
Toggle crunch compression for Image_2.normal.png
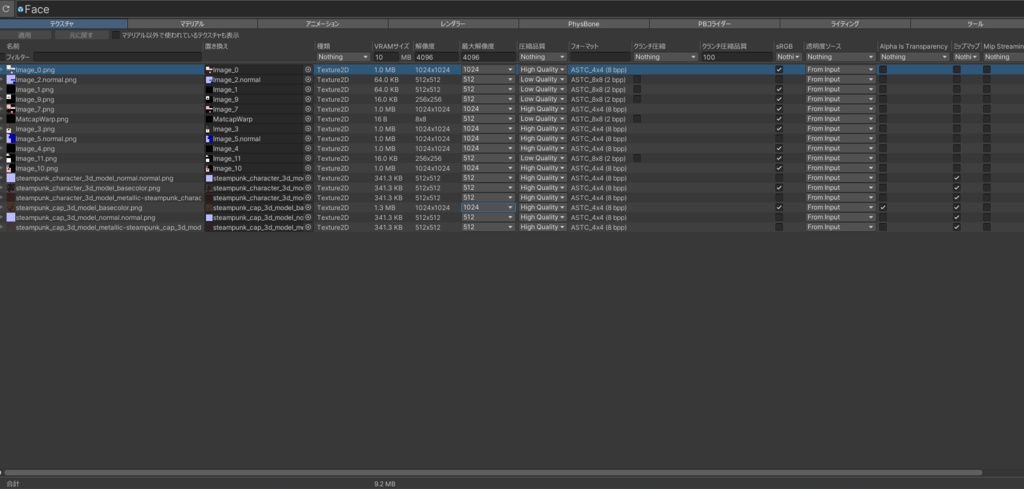(x=637, y=80)
